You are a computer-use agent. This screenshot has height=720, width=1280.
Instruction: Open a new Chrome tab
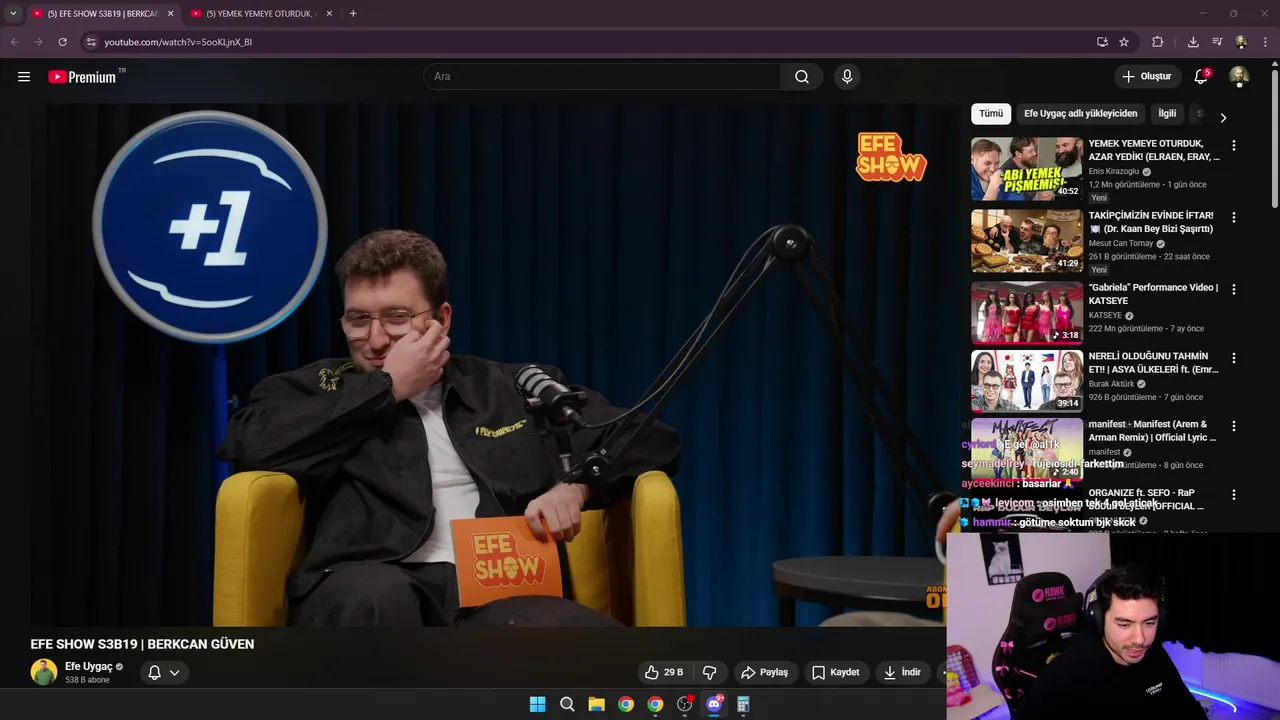(x=353, y=13)
